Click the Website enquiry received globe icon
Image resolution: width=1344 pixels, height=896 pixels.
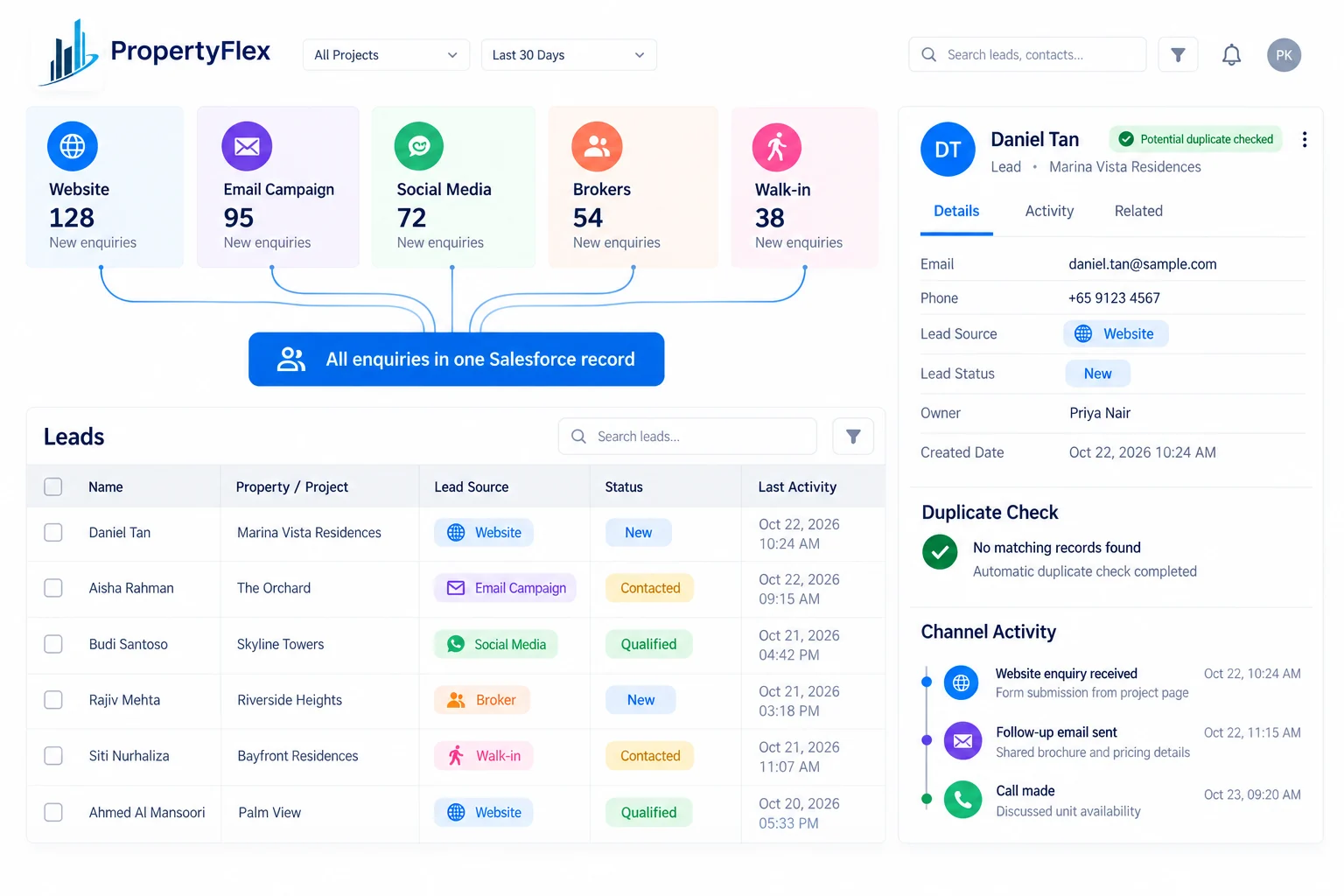click(x=962, y=682)
